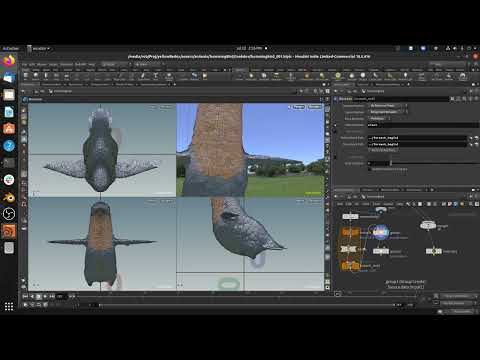Open OBS Studio from the dock
The image size is (480, 360).
click(9, 214)
